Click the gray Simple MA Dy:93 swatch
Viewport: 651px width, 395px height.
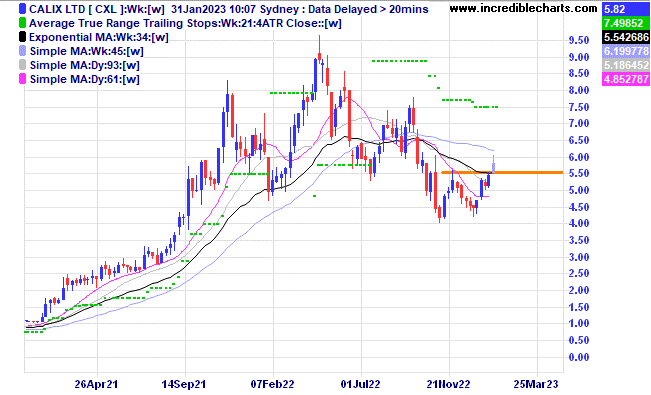point(22,65)
